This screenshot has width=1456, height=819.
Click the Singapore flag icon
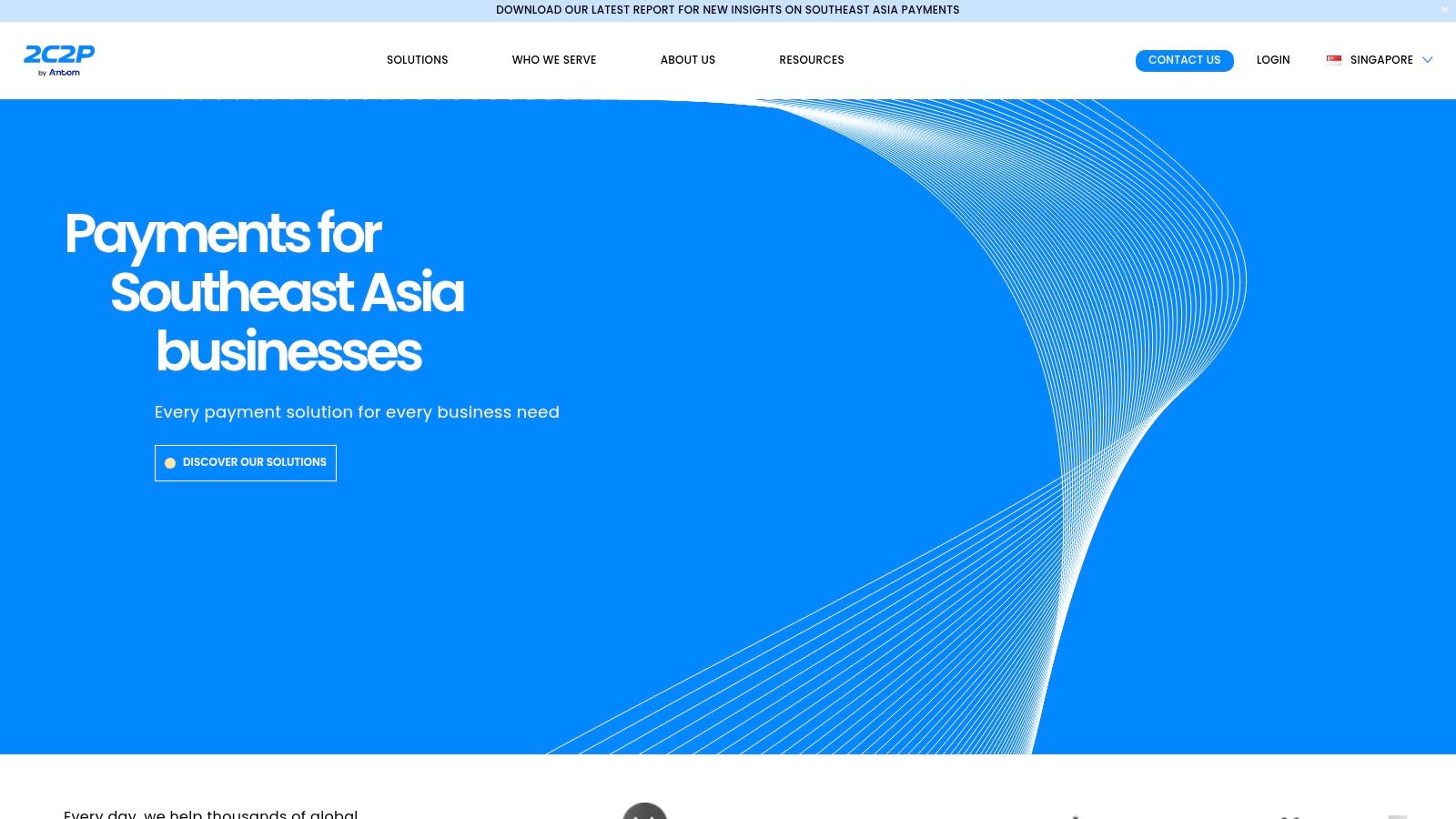(1334, 60)
